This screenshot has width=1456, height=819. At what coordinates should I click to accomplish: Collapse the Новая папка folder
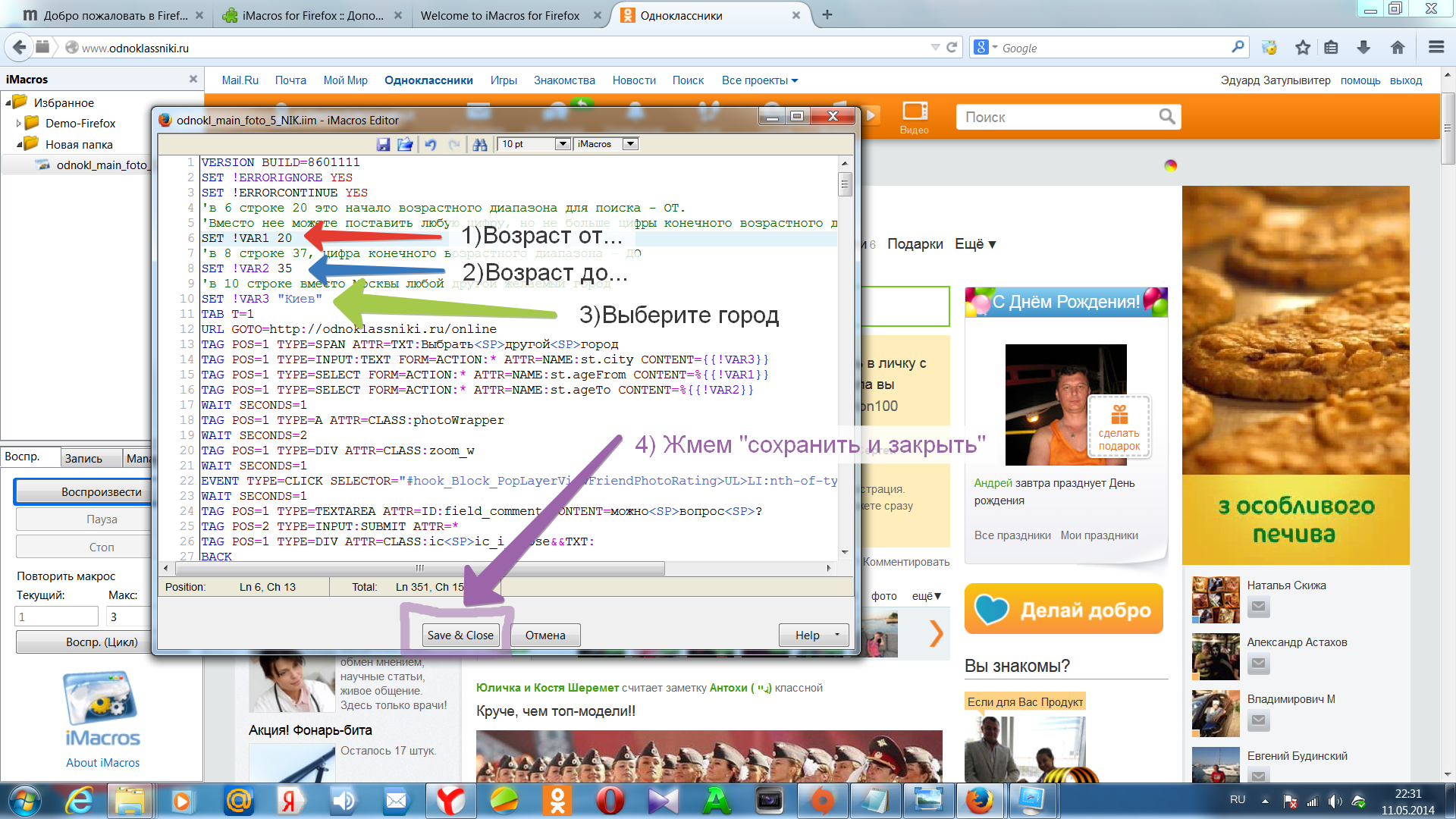pyautogui.click(x=19, y=144)
